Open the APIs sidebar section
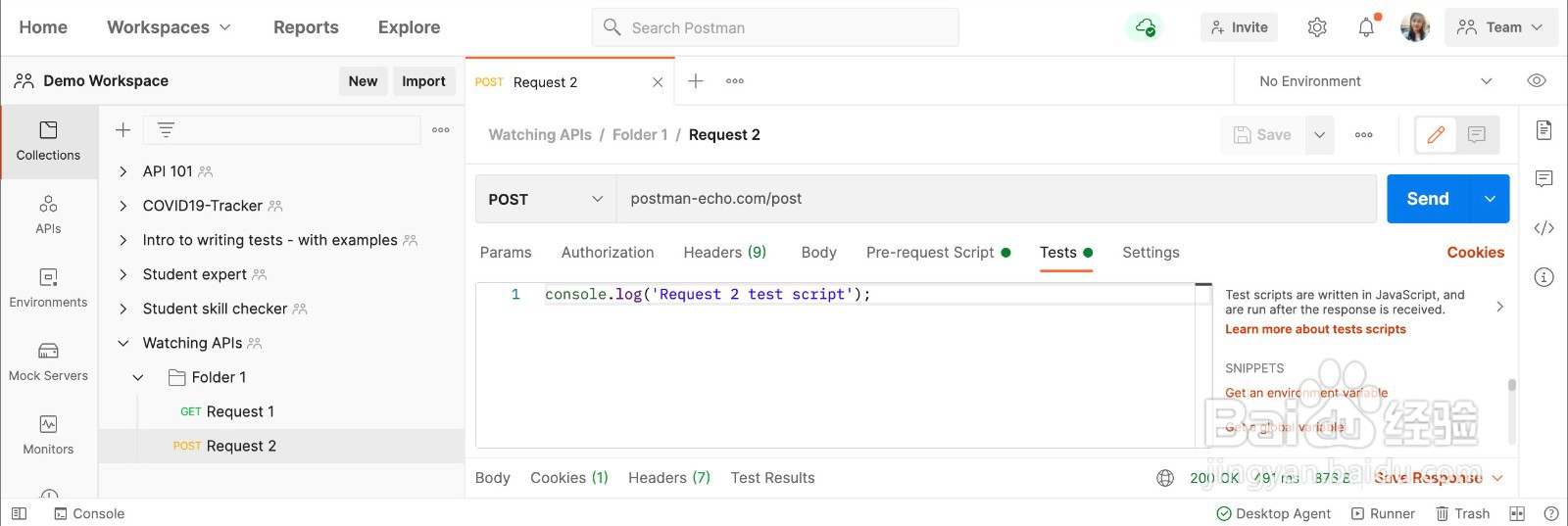Image resolution: width=1568 pixels, height=526 pixels. click(x=48, y=215)
